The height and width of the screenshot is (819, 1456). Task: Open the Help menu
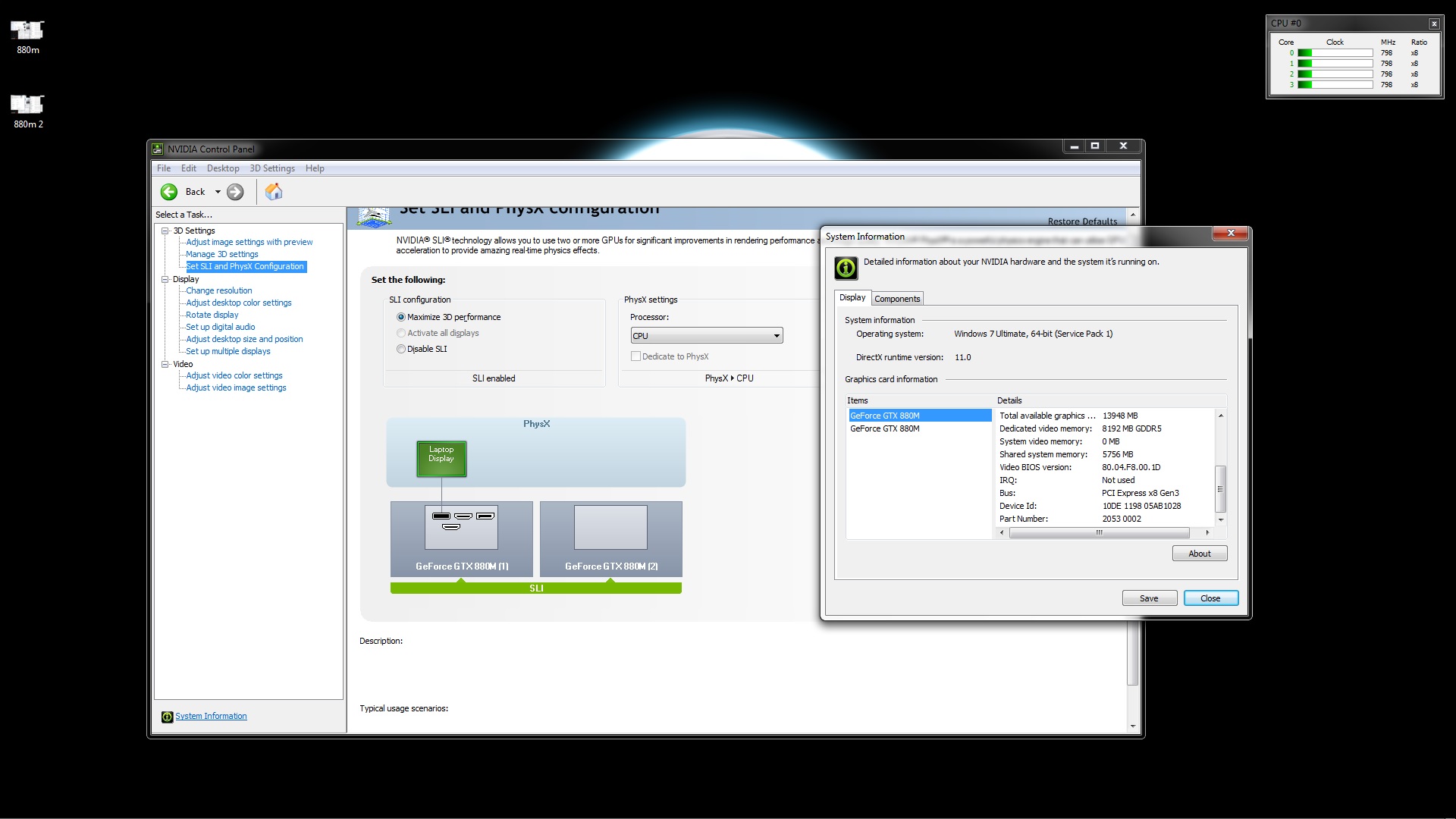click(x=315, y=168)
